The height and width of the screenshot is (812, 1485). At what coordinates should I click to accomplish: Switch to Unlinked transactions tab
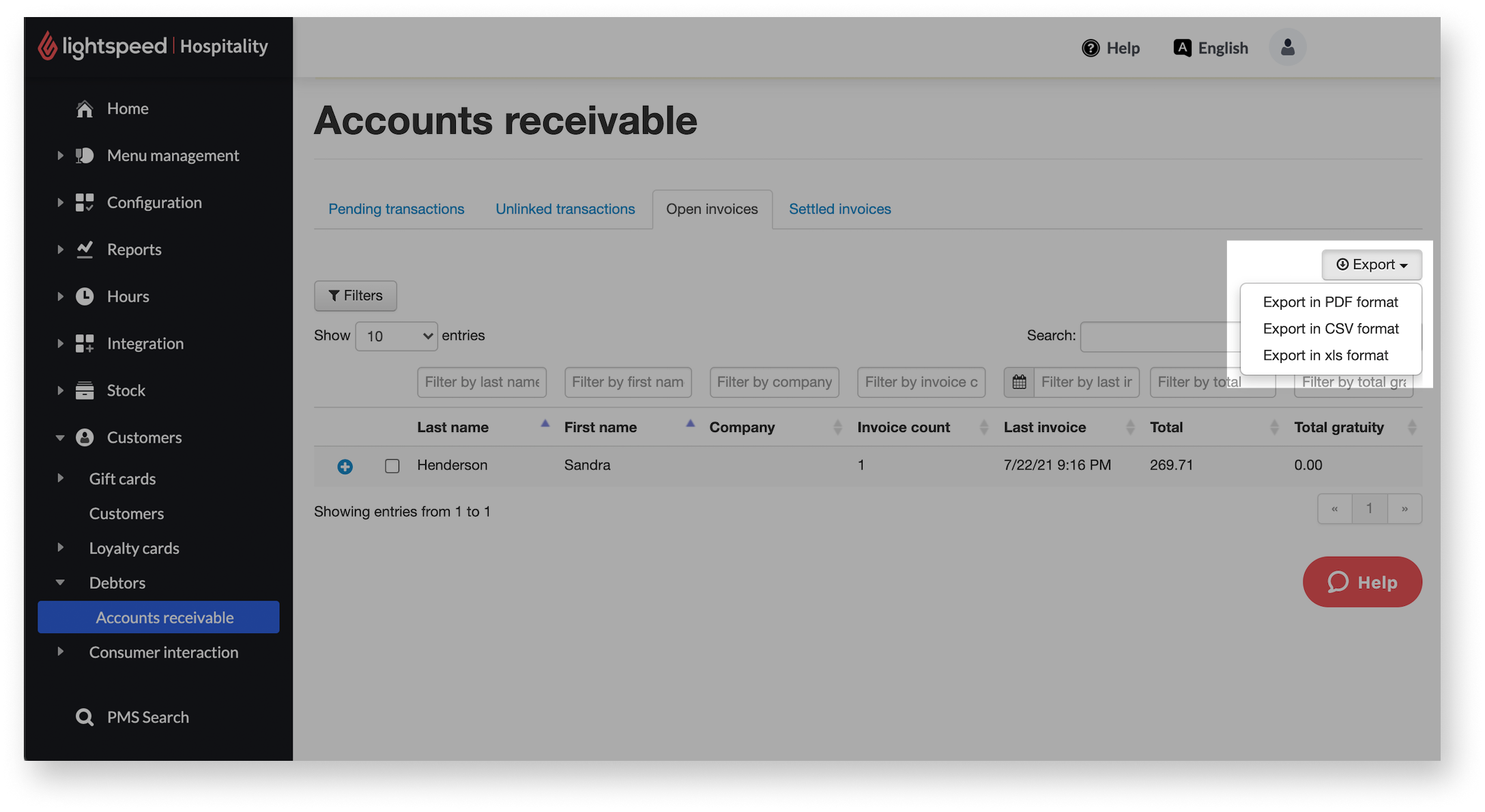coord(565,209)
